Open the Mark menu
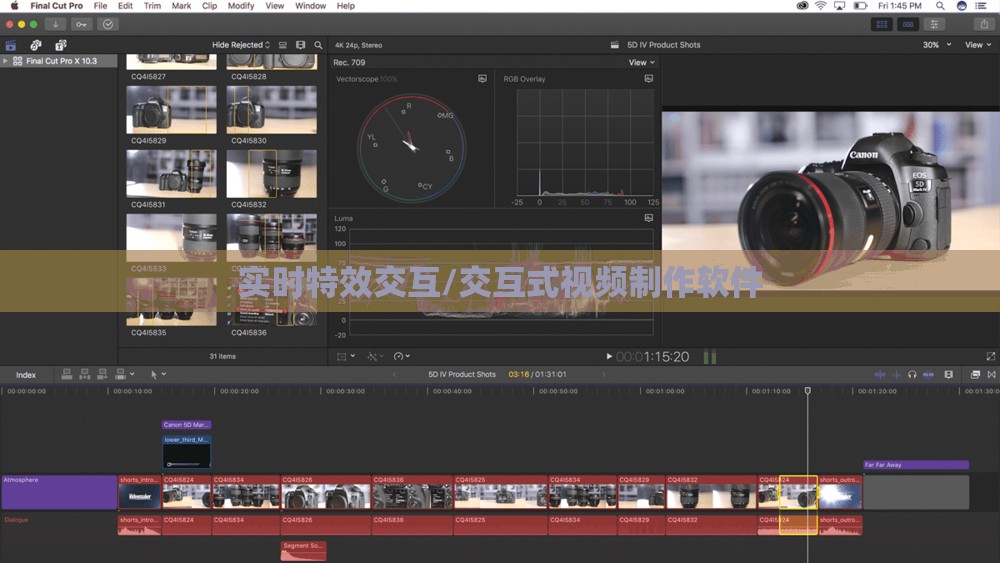This screenshot has width=1000, height=563. pos(181,6)
